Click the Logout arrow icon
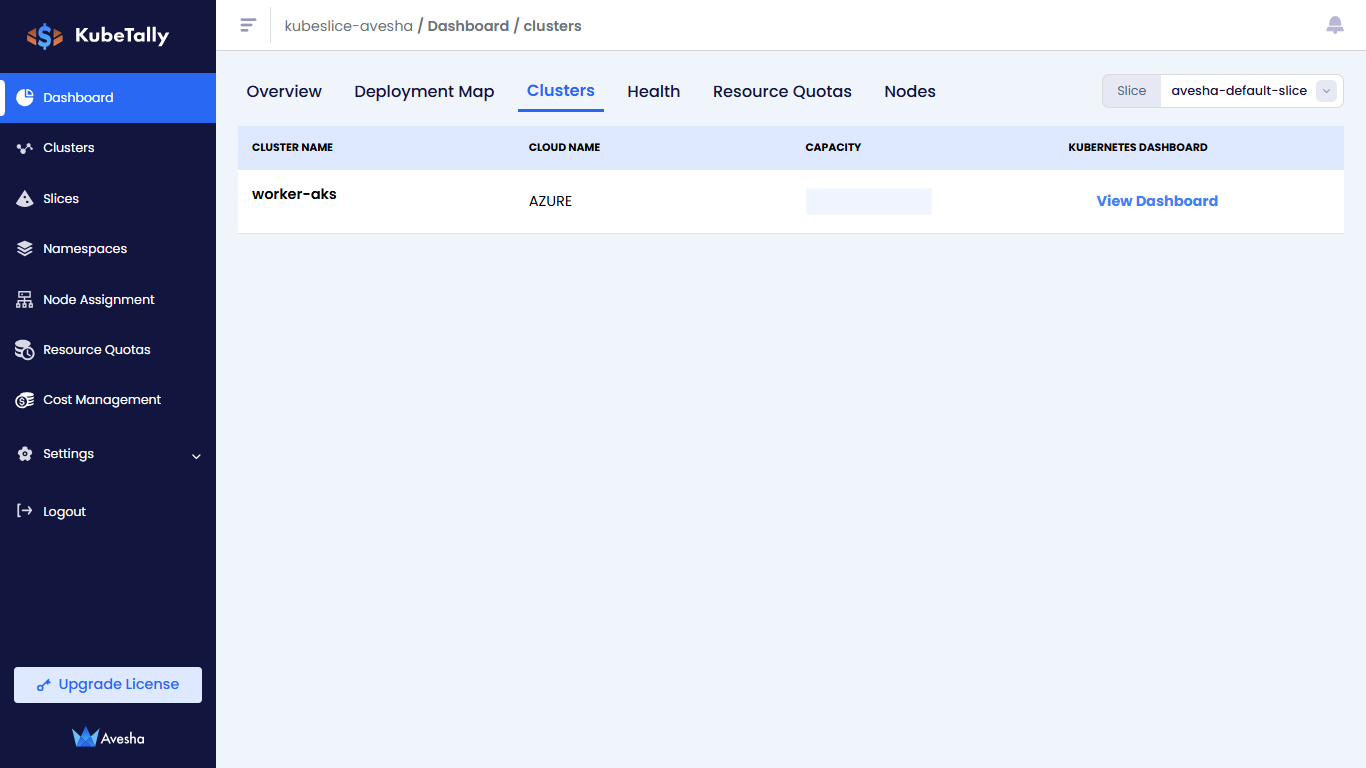The width and height of the screenshot is (1366, 768). pos(25,511)
